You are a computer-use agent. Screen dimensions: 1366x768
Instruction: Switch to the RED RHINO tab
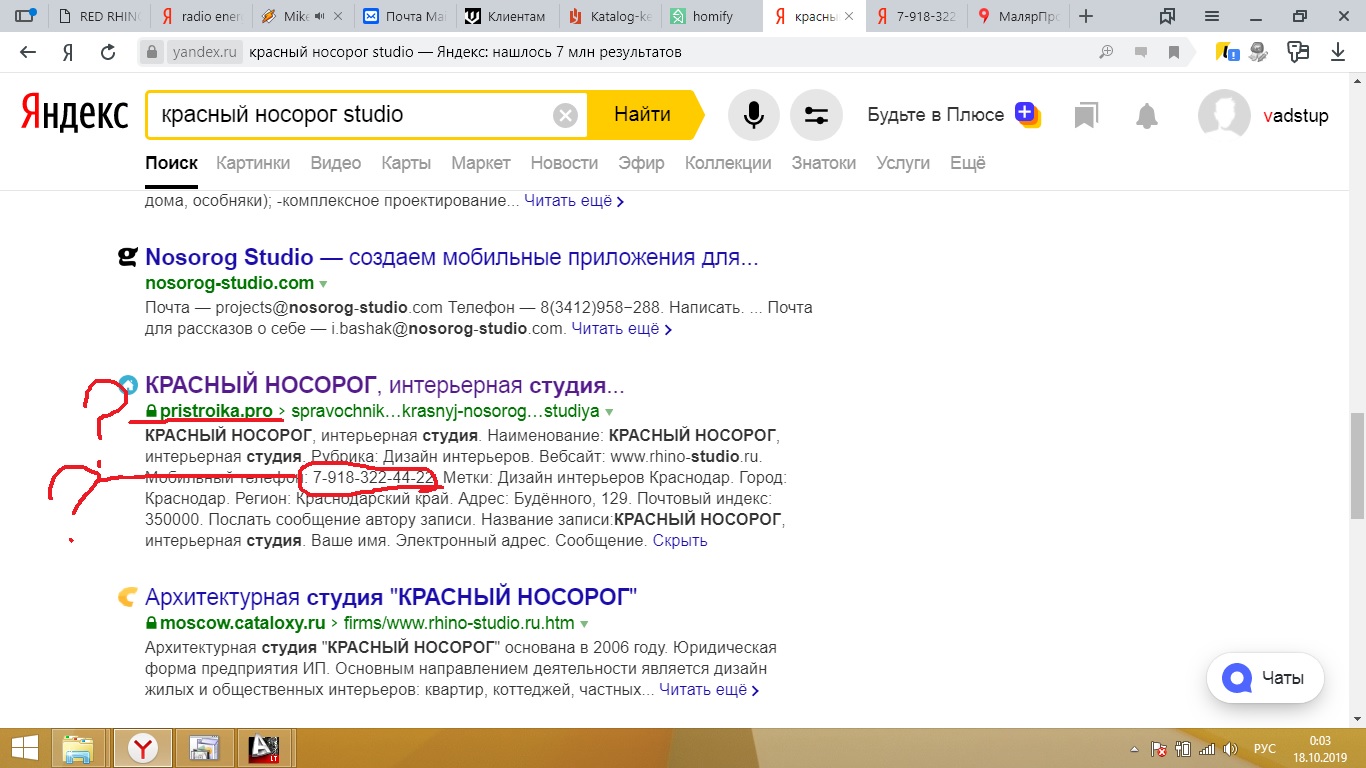click(100, 16)
